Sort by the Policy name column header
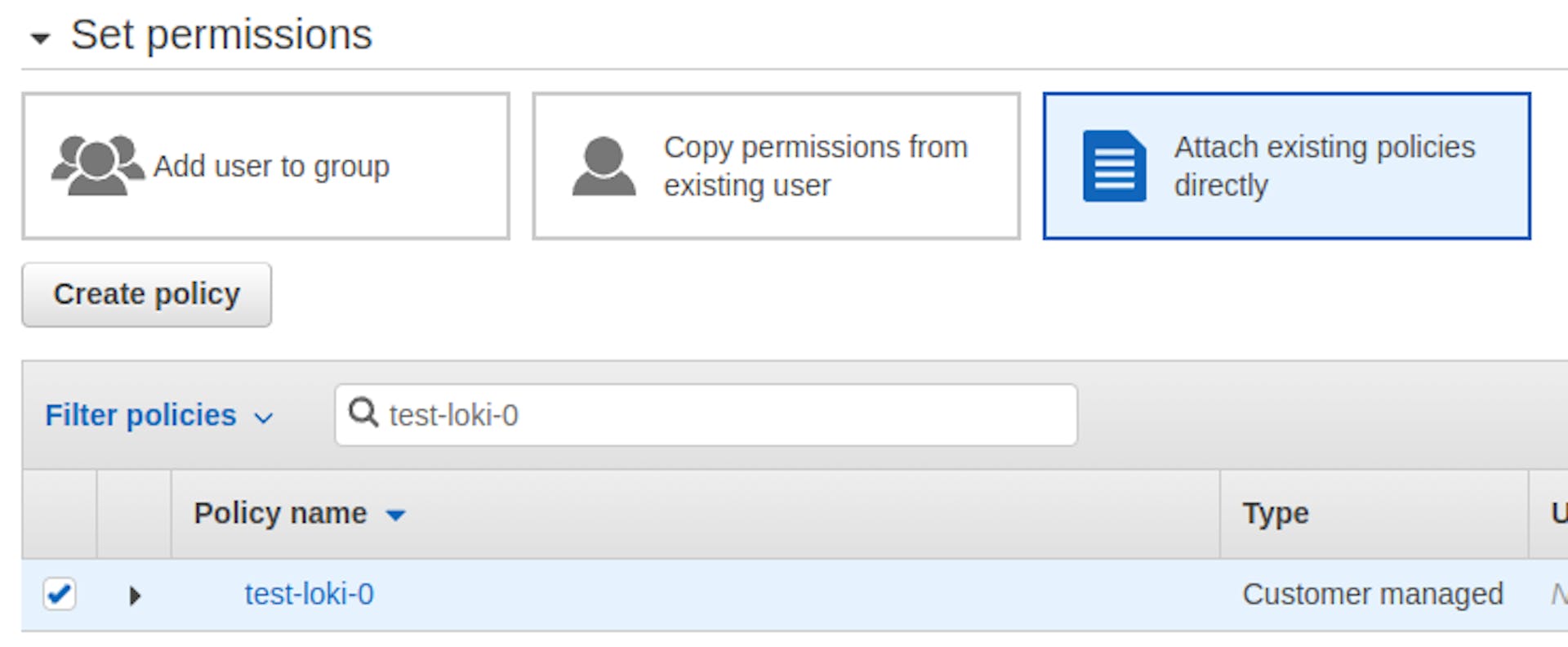The image size is (1568, 647). (280, 513)
